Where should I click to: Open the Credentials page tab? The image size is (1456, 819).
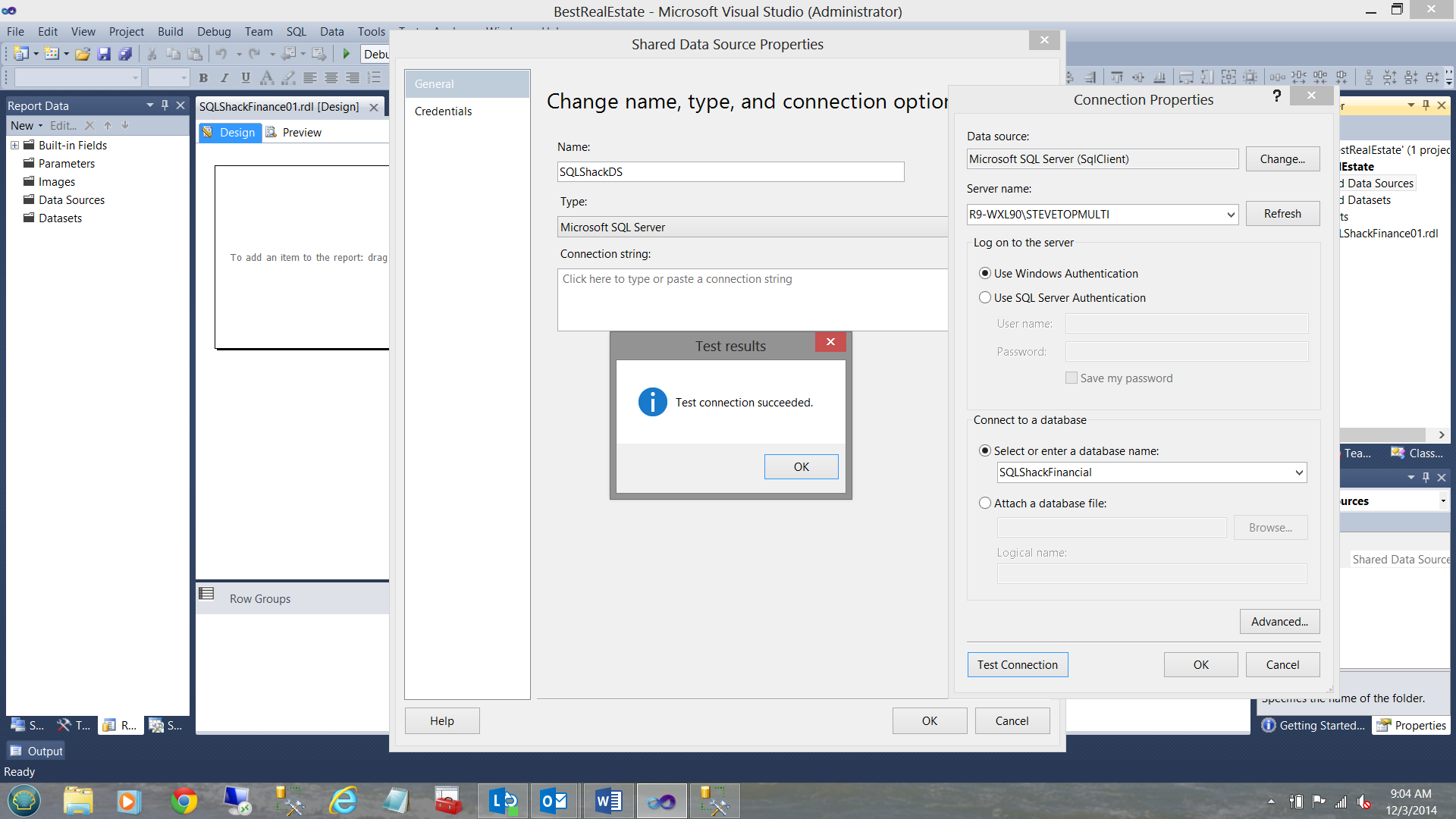pyautogui.click(x=443, y=111)
